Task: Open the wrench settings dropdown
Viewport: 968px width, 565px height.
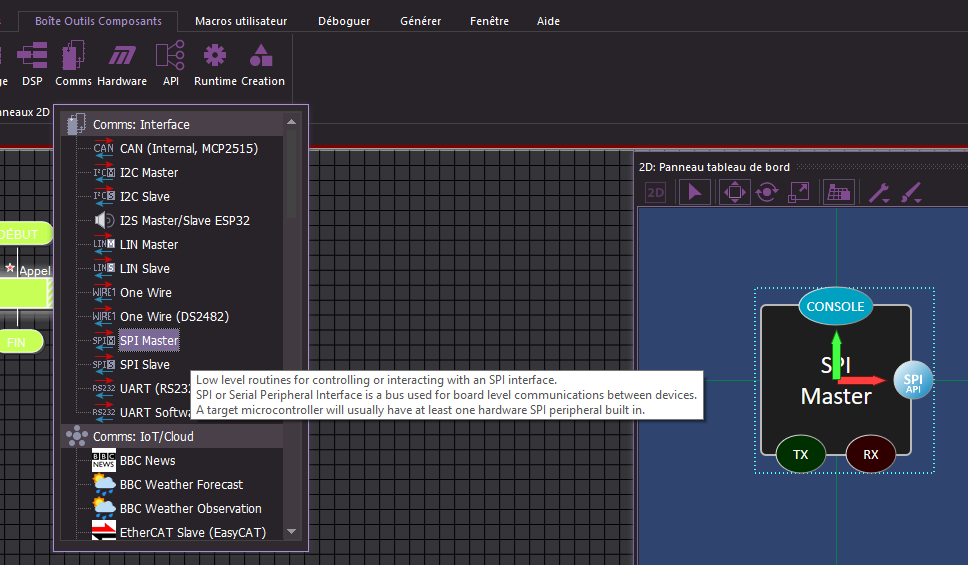Action: 879,192
